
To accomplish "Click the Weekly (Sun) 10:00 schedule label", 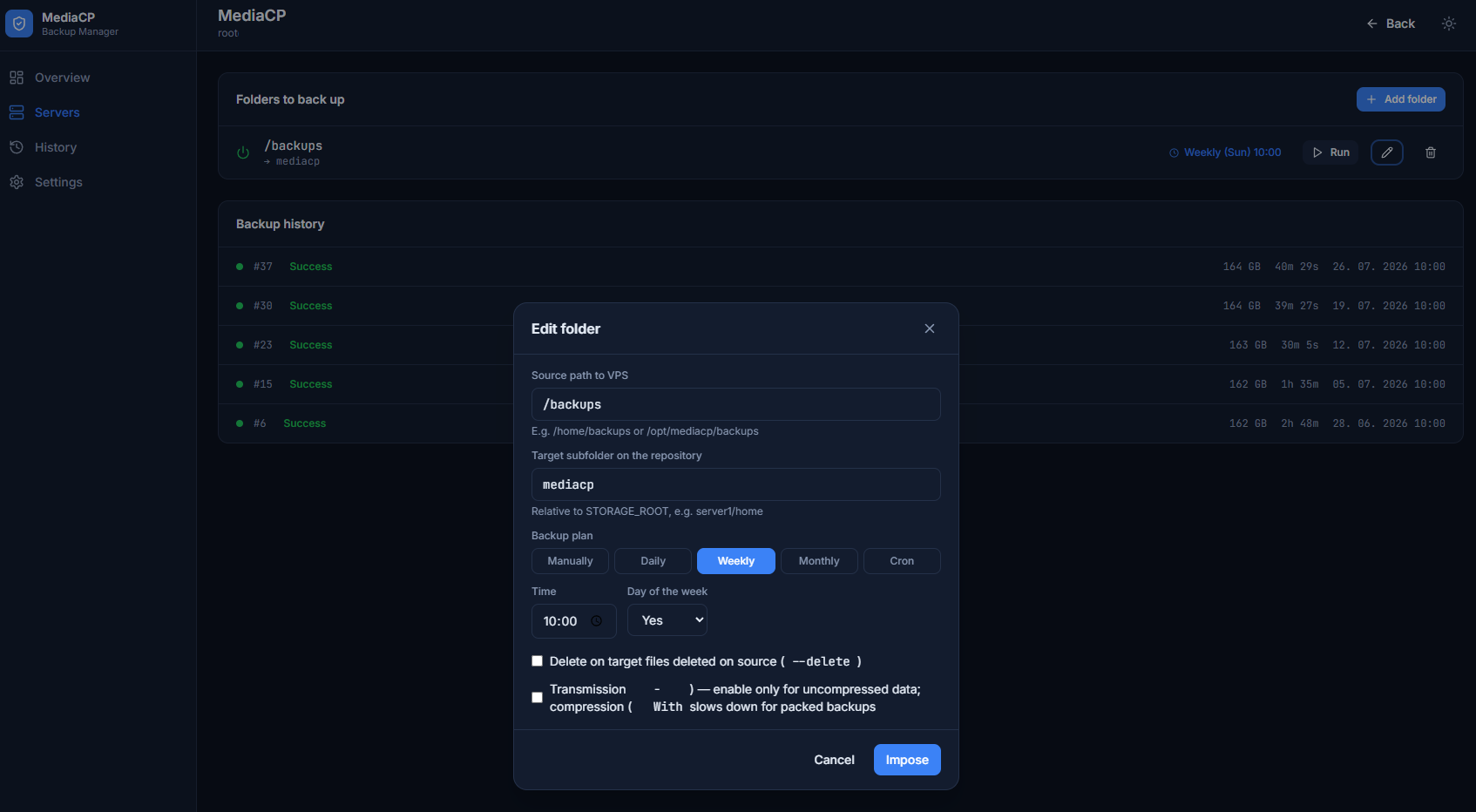I will tap(1225, 152).
